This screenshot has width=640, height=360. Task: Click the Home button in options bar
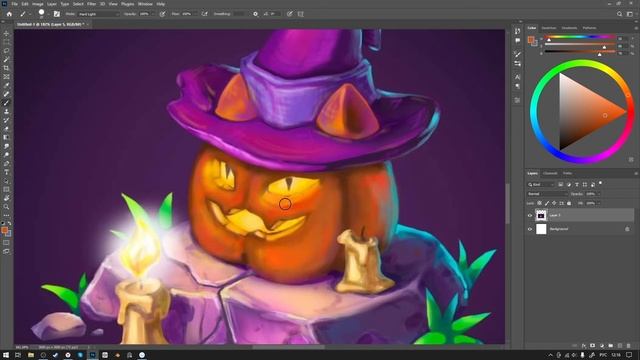[x=9, y=14]
